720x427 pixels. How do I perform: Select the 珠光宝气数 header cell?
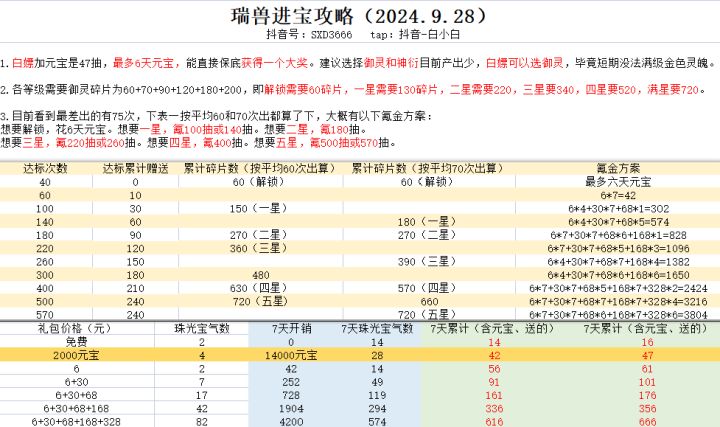pyautogui.click(x=202, y=328)
